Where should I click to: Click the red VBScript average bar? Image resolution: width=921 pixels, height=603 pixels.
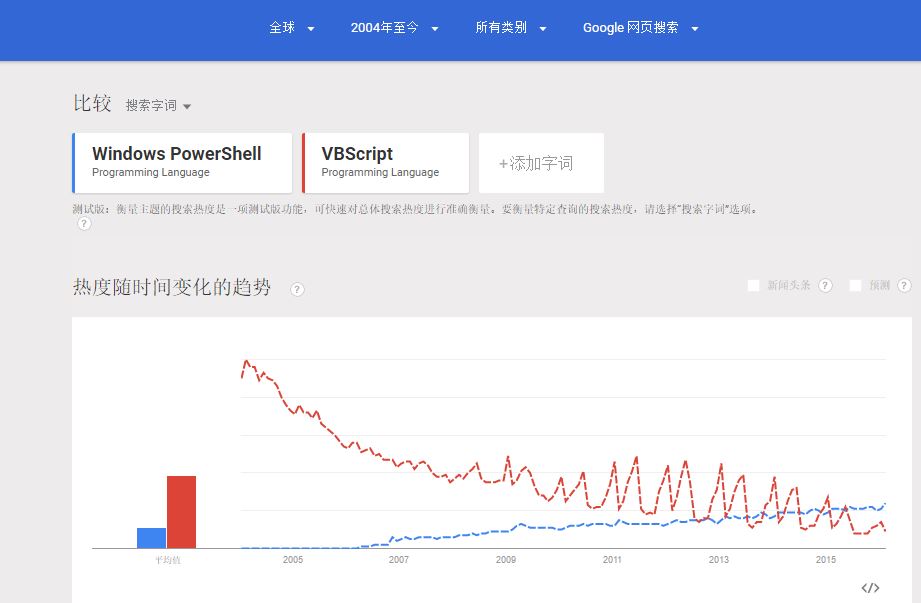click(181, 512)
